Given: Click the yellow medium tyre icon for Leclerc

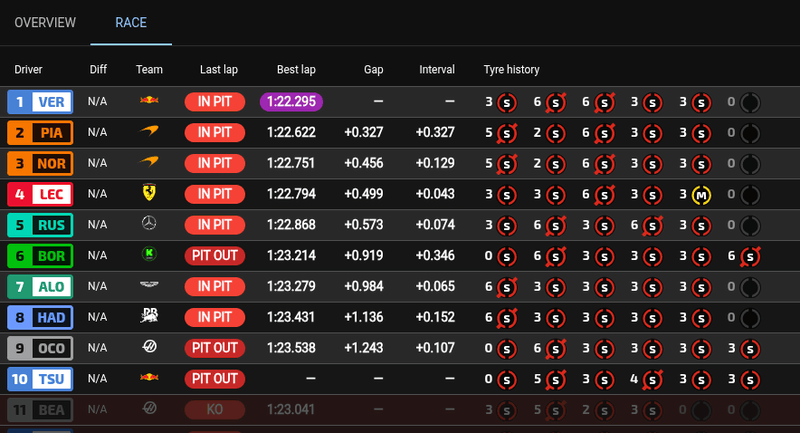Looking at the screenshot, I should (x=701, y=194).
